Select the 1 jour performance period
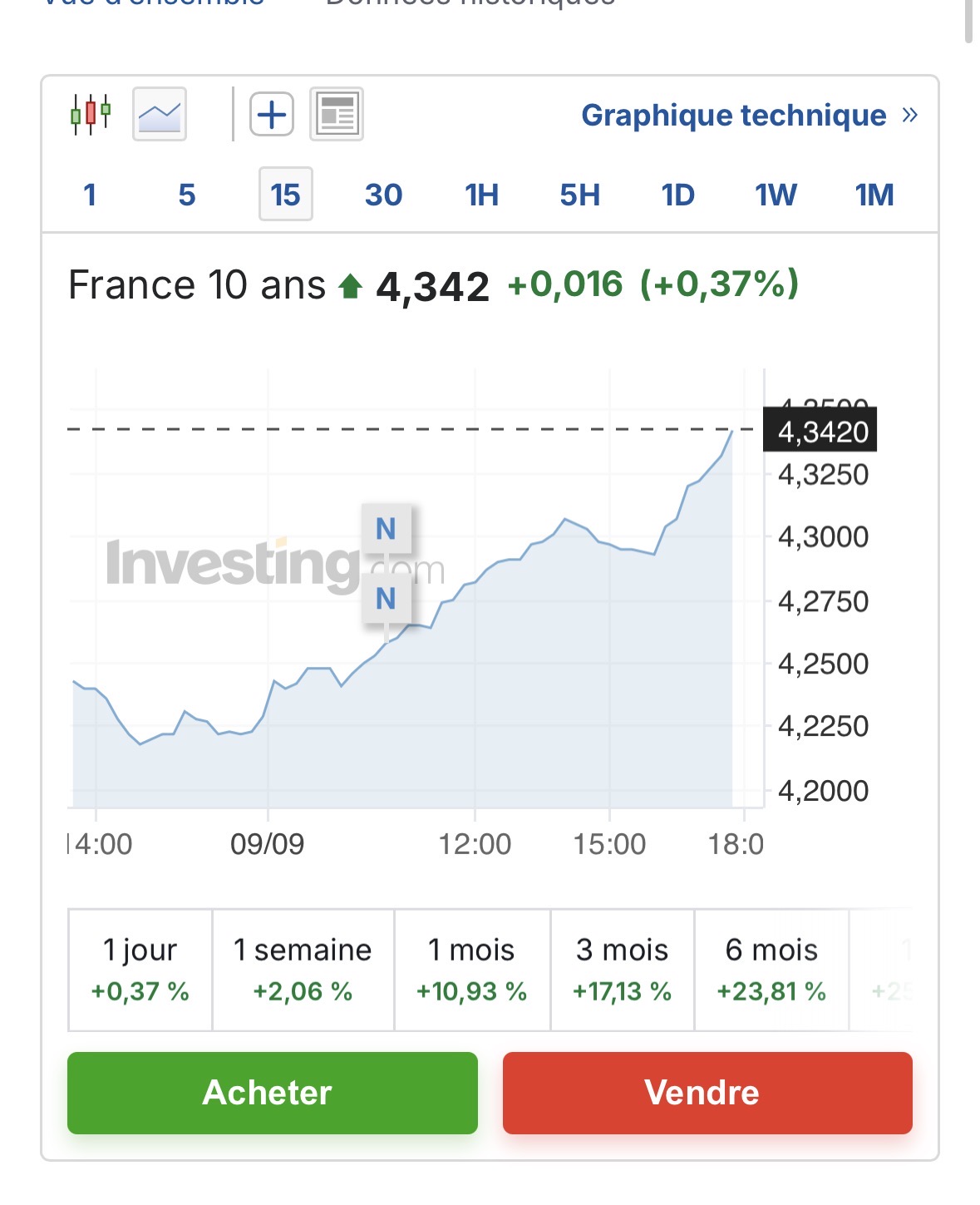Screen dimensions: 980x1205 [x=140, y=970]
